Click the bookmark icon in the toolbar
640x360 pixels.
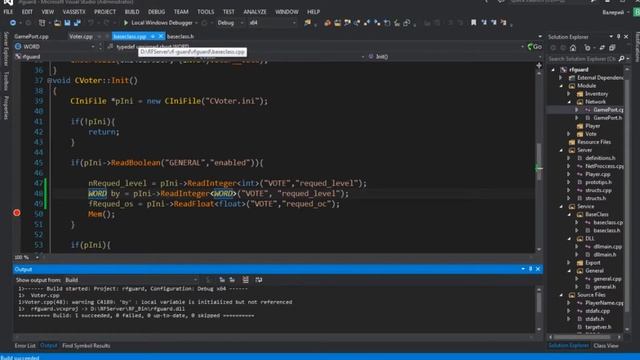point(473,23)
